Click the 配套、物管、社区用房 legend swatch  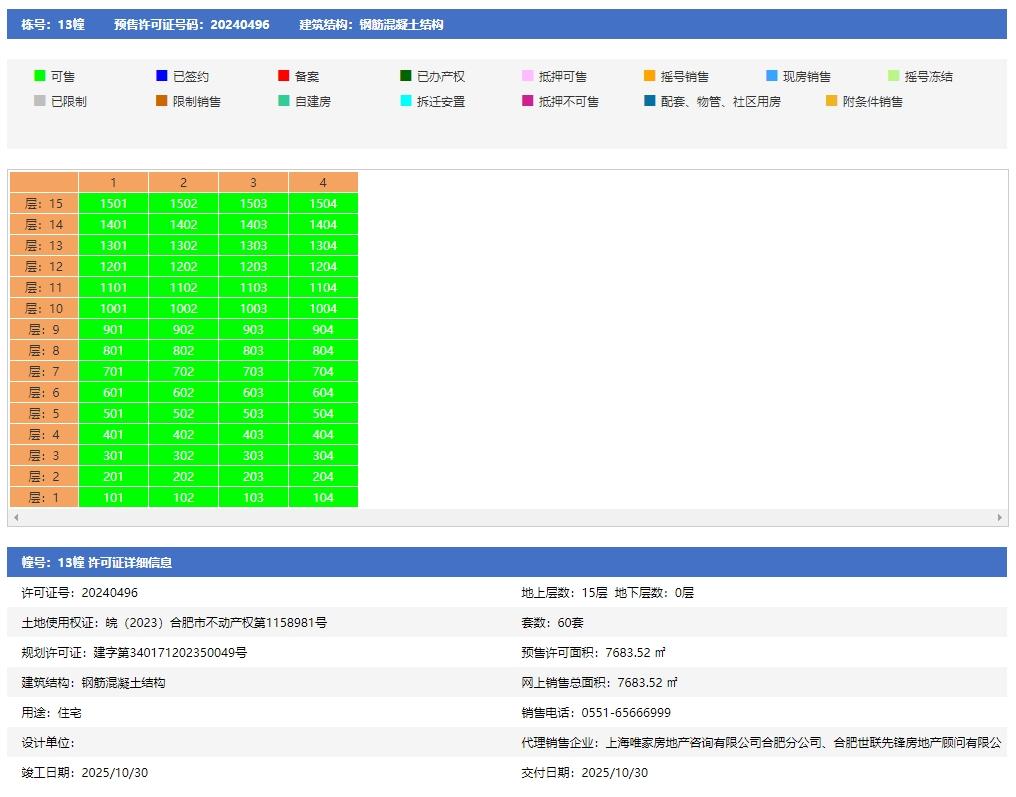pos(649,100)
